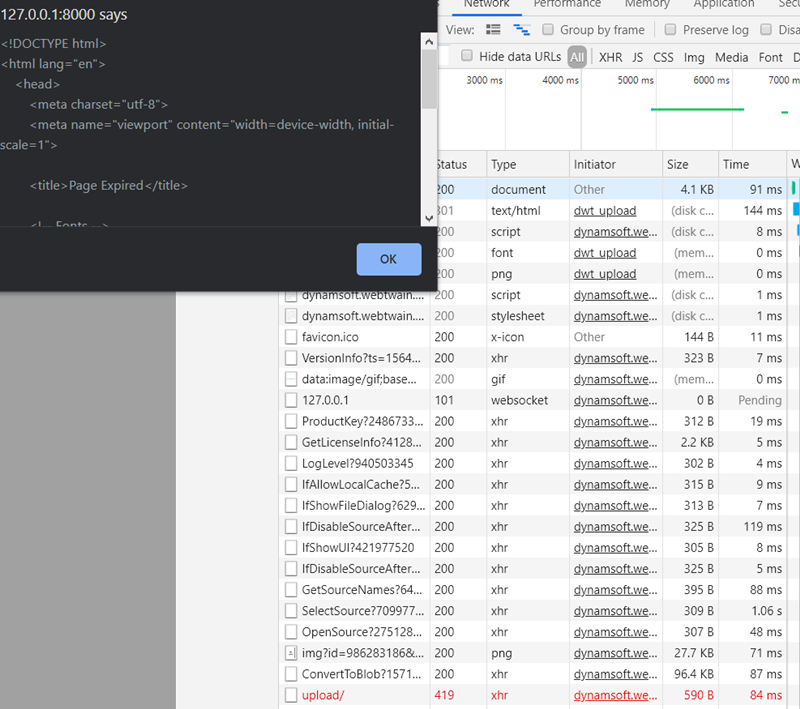Click the upload/ request file icon
800x709 pixels.
(290, 695)
